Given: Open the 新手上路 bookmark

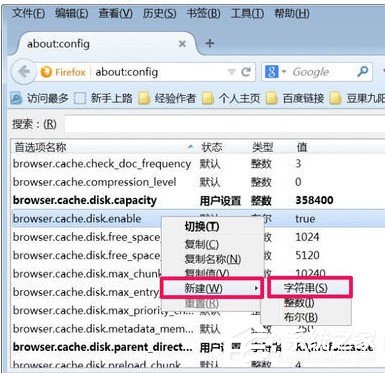Looking at the screenshot, I should (103, 98).
